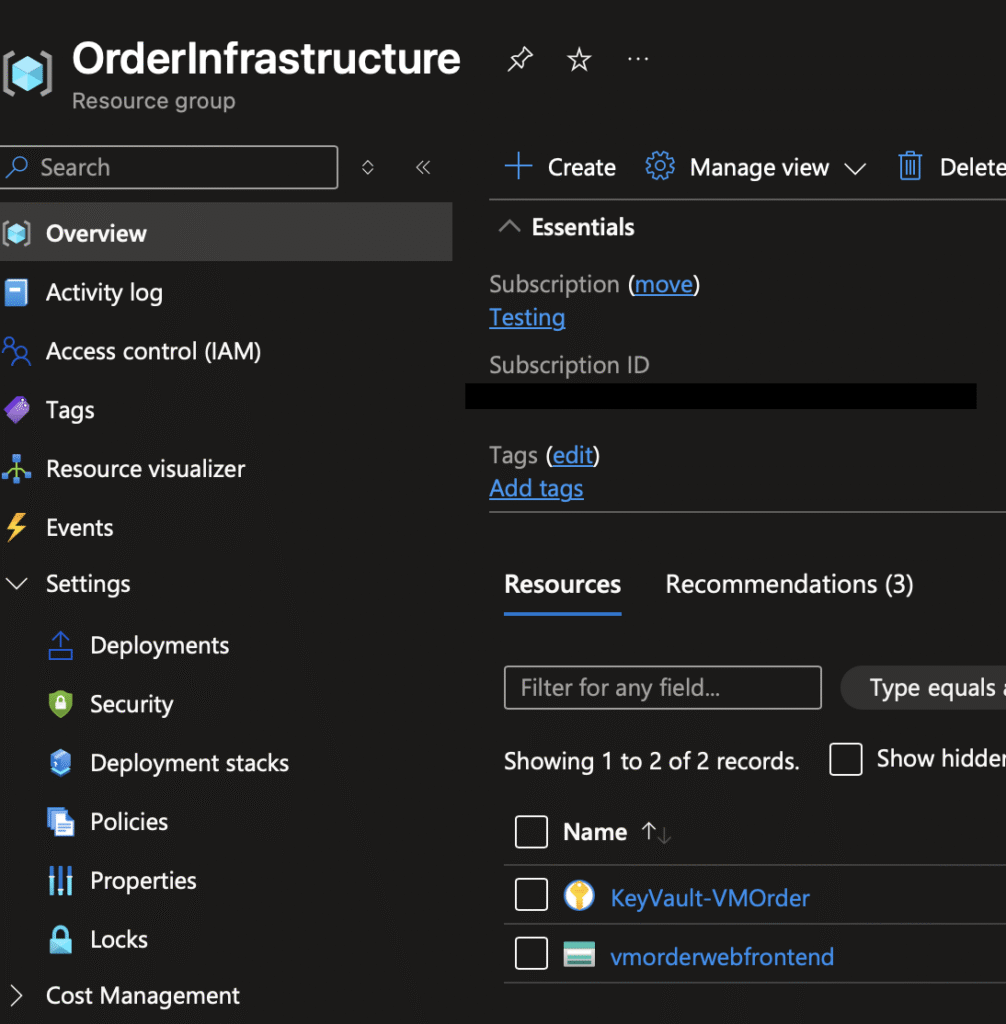Click the Name column header
1006x1024 pixels.
tap(594, 832)
